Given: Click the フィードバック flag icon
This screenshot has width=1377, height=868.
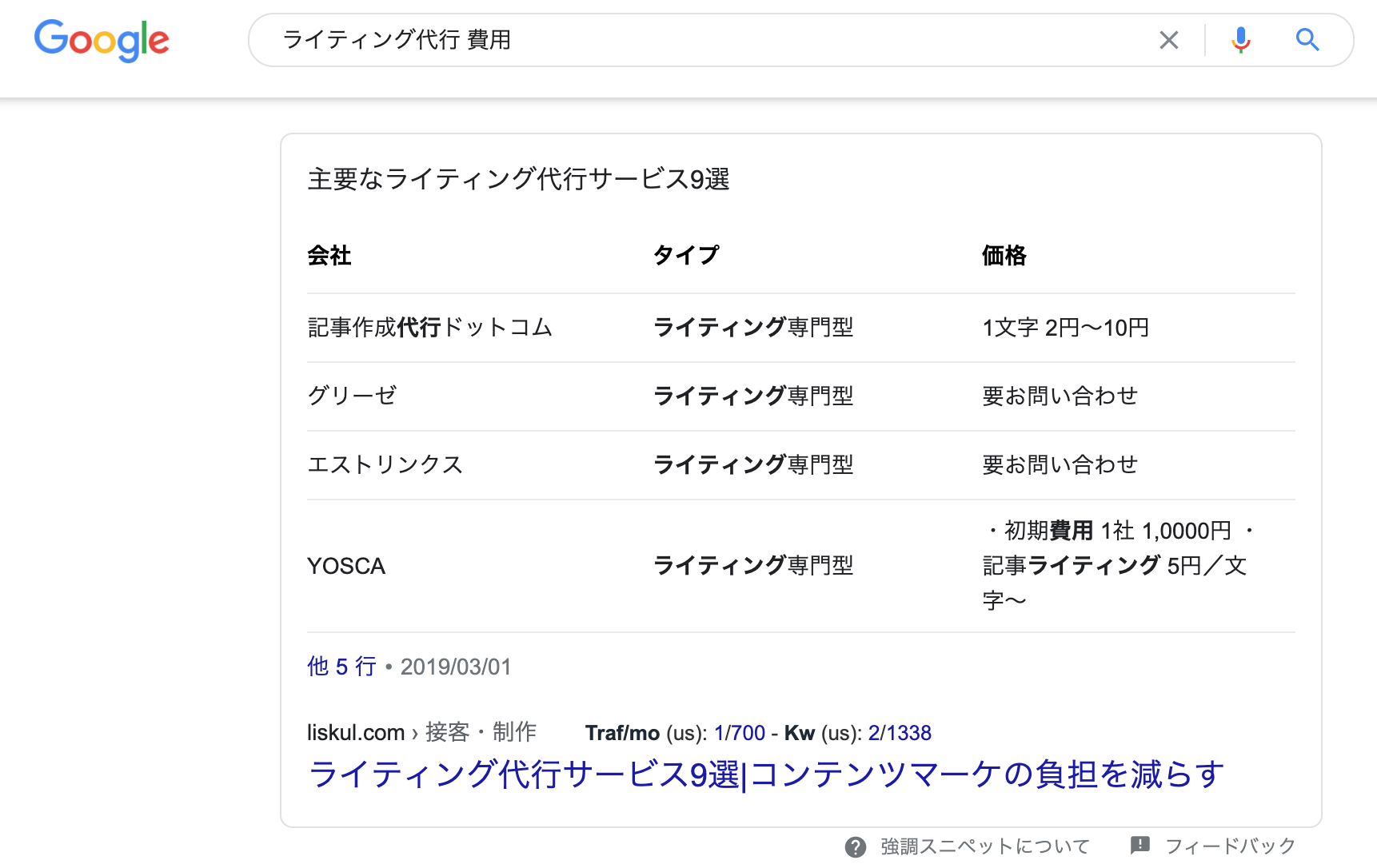Looking at the screenshot, I should pos(1140,846).
